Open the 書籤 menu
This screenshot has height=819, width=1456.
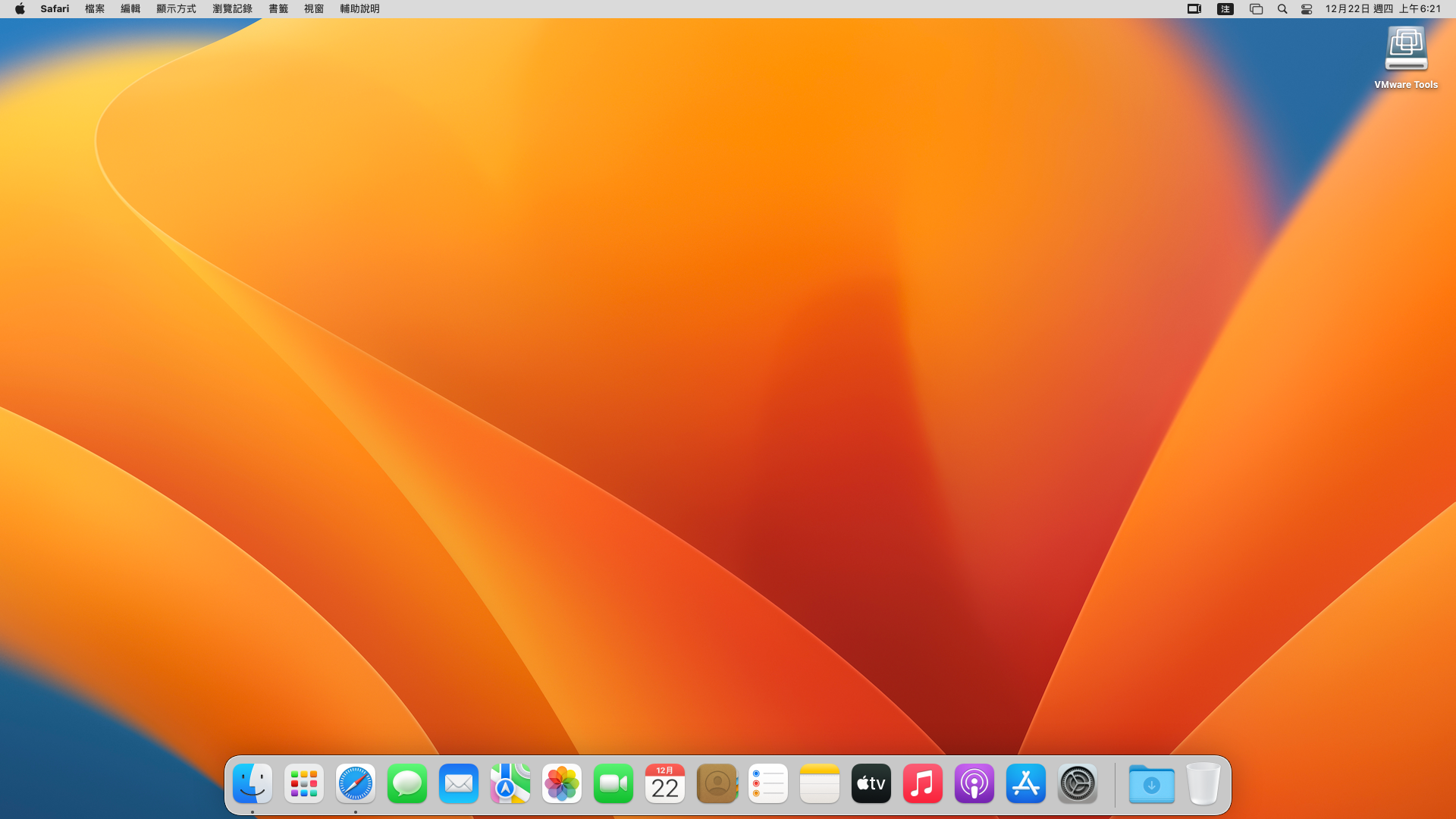[278, 9]
